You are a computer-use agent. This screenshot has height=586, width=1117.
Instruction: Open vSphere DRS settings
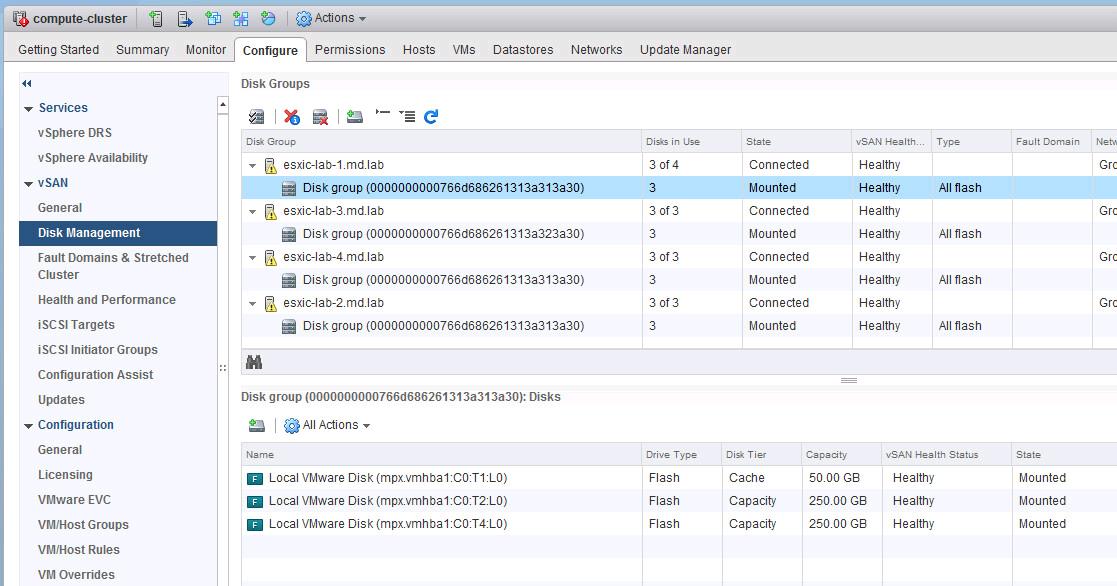coord(75,132)
